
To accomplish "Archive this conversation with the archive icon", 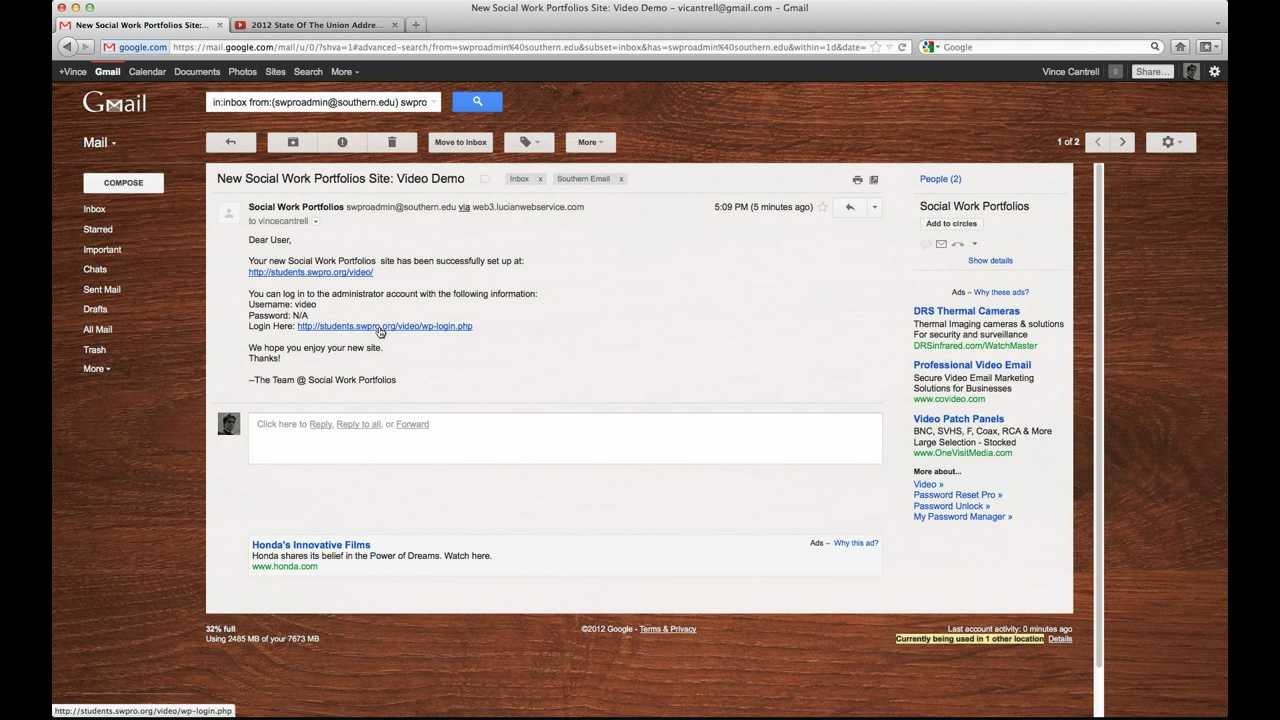I will (x=293, y=142).
